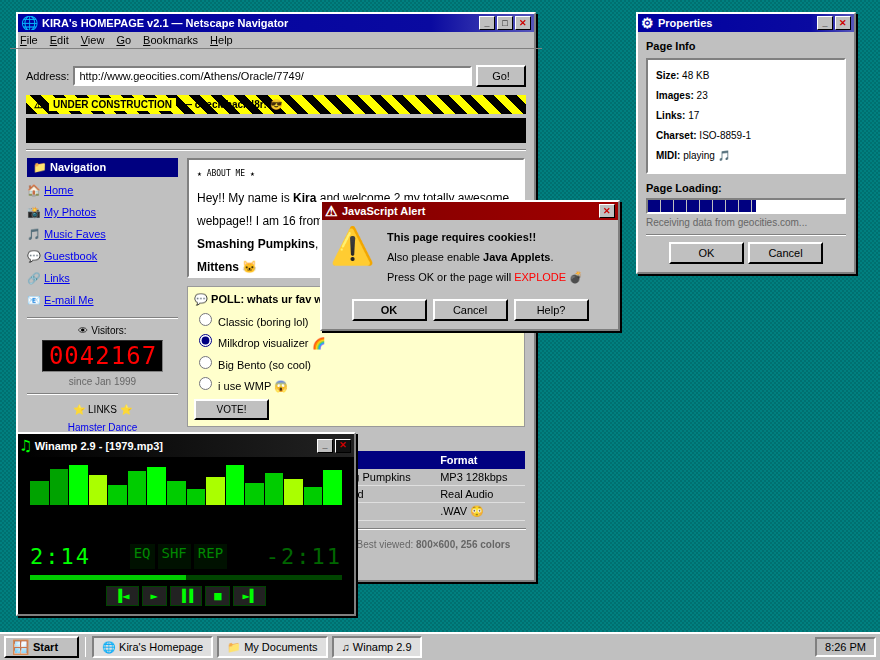Open the Help menu
880x660 pixels.
(221, 40)
